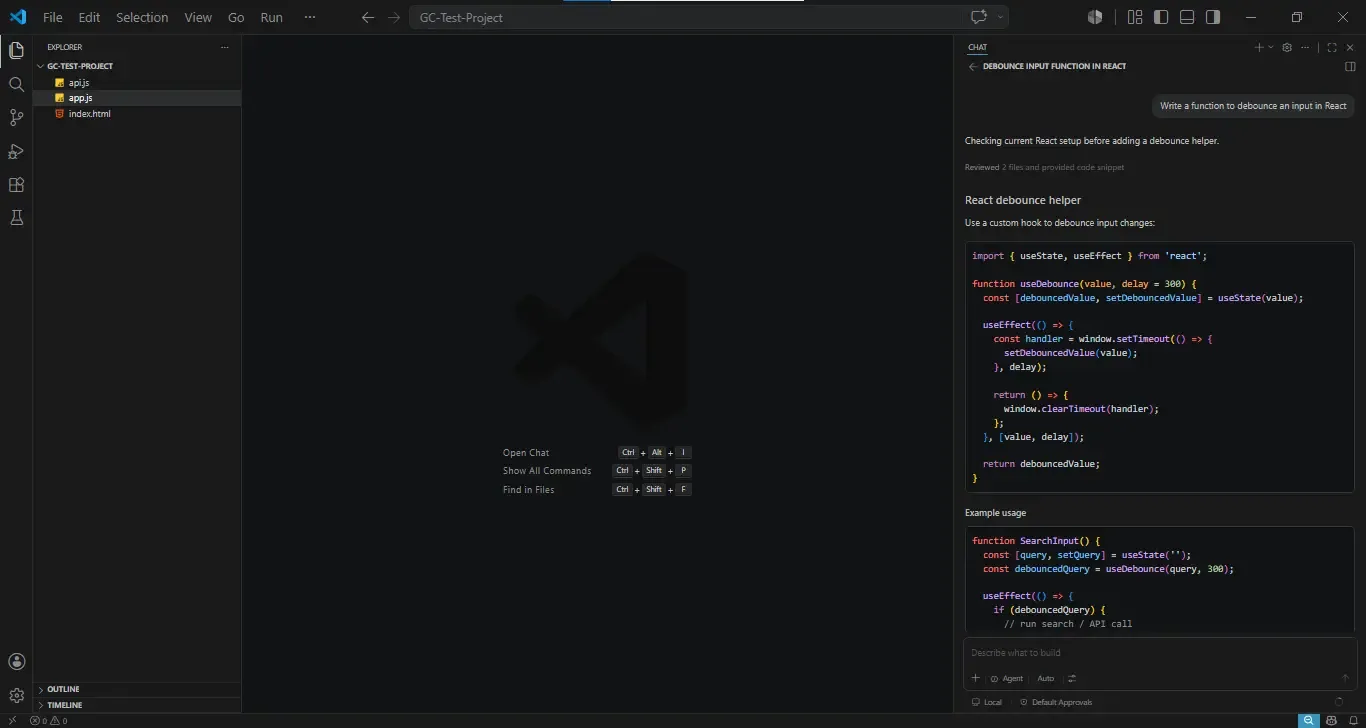Open chat settings gear icon
1366x728 pixels.
[x=1287, y=47]
